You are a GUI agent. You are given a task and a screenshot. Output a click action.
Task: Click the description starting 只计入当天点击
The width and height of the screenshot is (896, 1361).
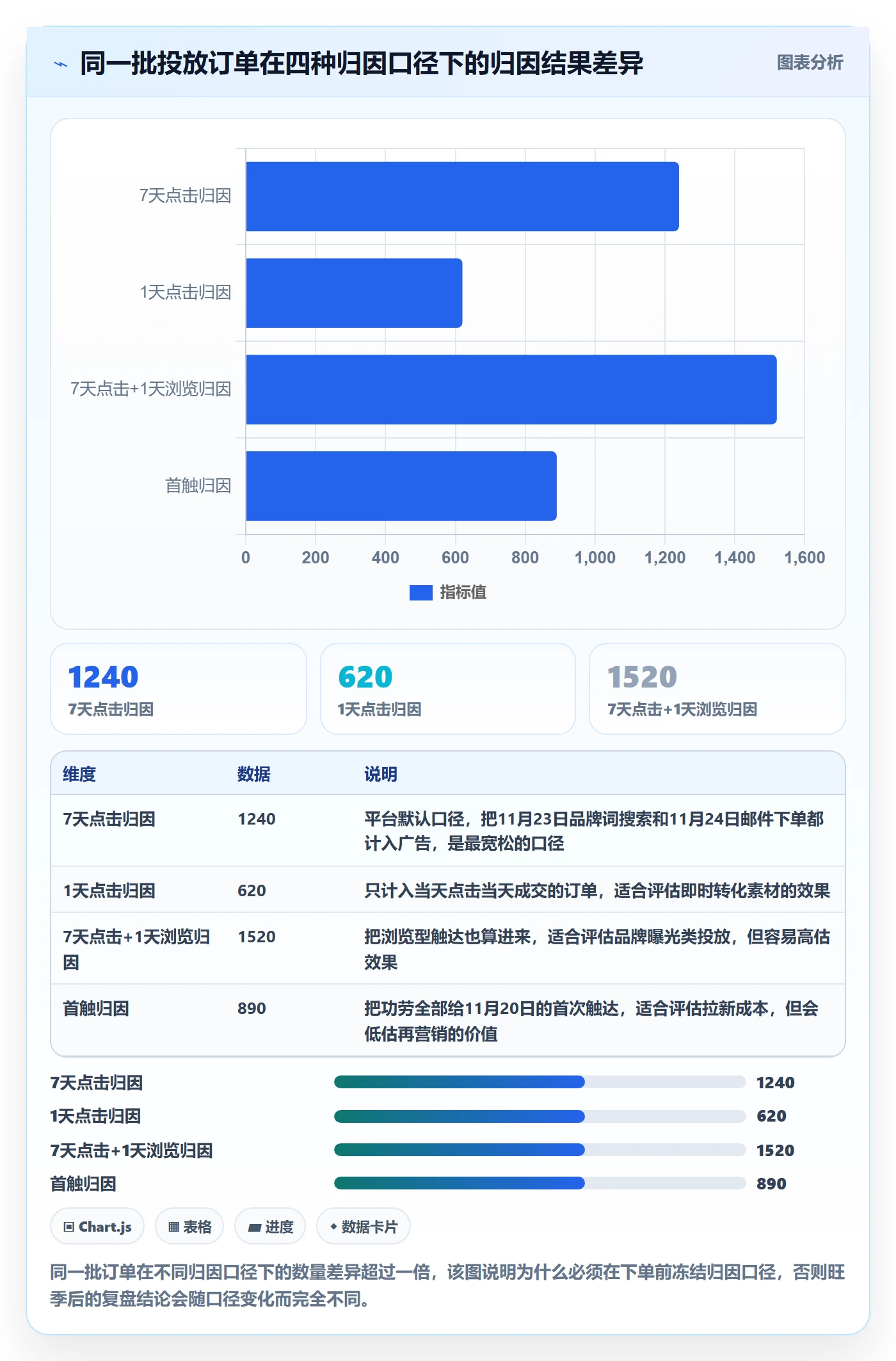597,891
